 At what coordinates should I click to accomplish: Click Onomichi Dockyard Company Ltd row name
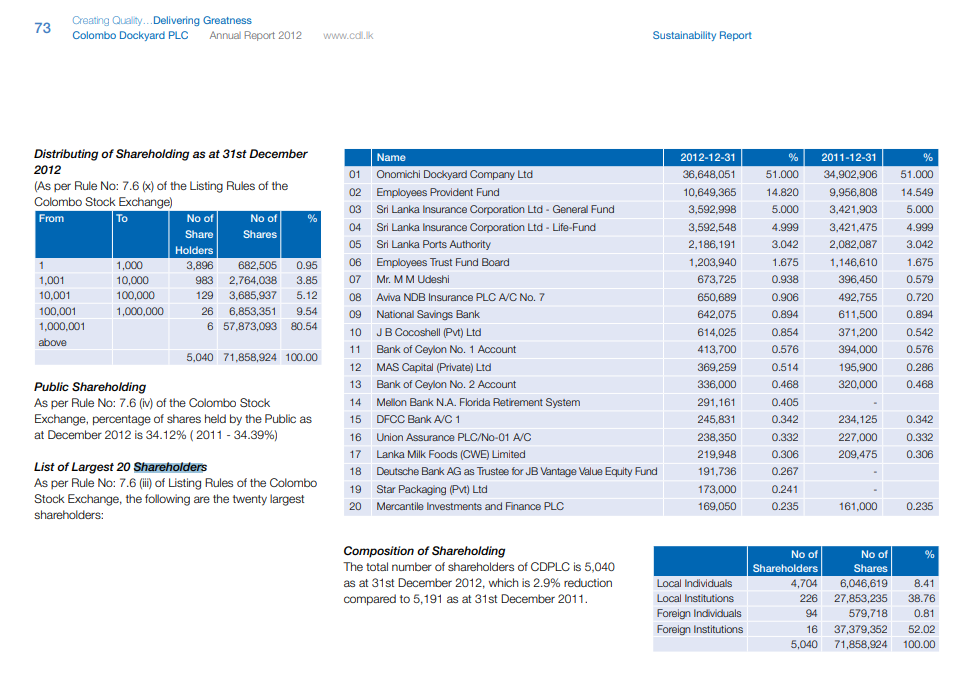coord(455,175)
